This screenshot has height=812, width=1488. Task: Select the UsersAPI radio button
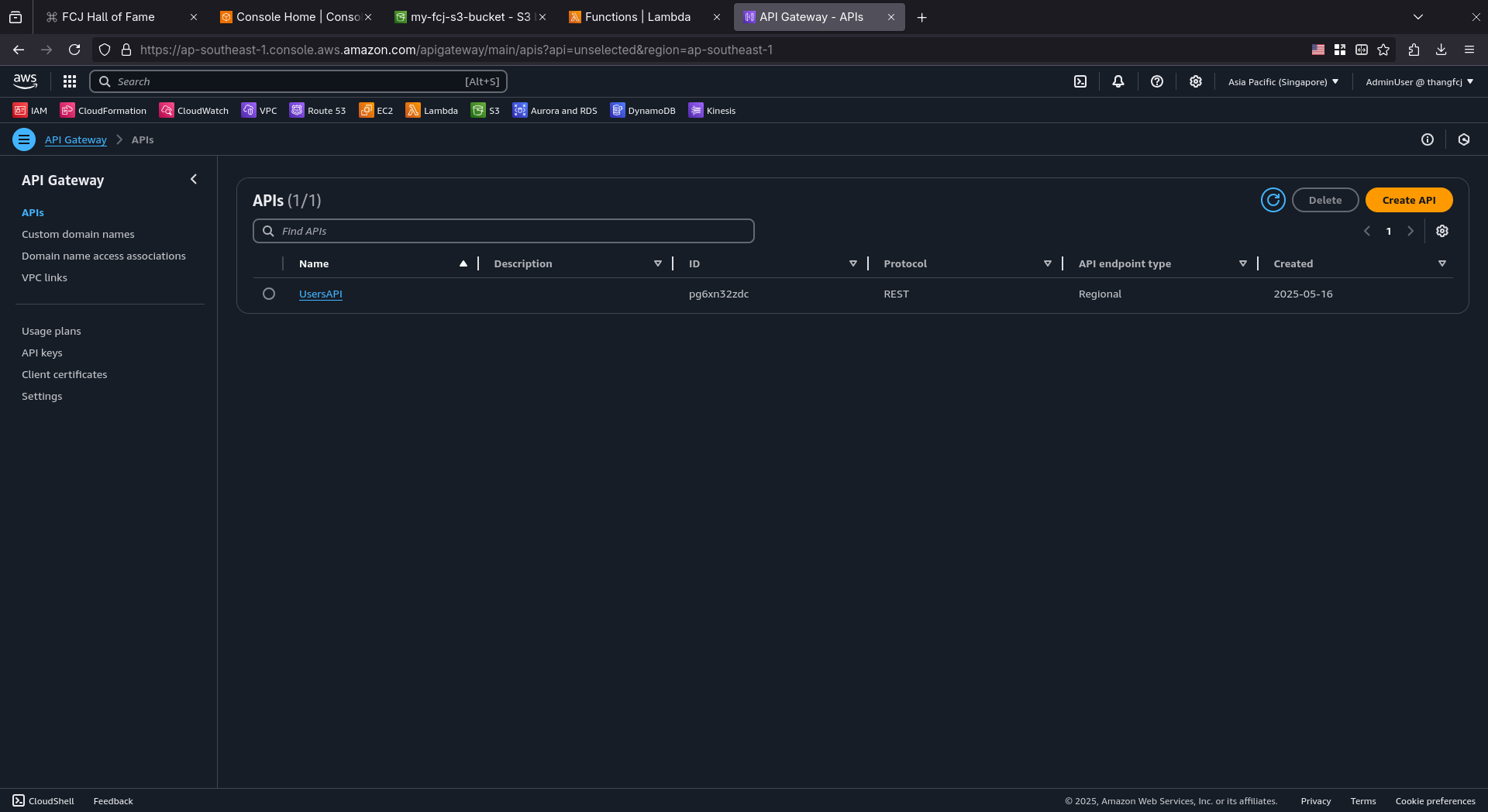click(269, 294)
